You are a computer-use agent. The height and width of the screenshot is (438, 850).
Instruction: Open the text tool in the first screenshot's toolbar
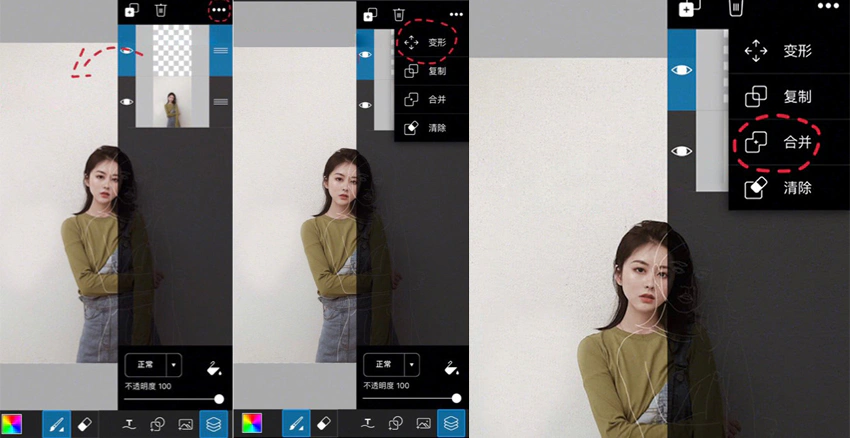(129, 424)
